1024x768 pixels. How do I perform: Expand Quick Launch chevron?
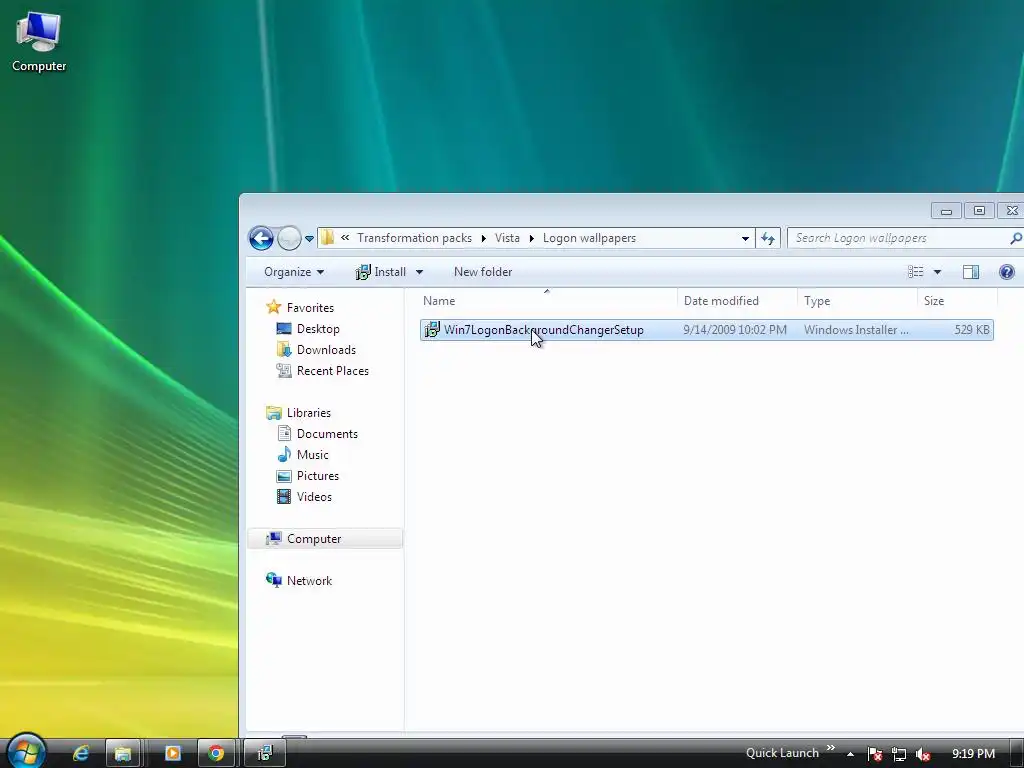[x=831, y=748]
